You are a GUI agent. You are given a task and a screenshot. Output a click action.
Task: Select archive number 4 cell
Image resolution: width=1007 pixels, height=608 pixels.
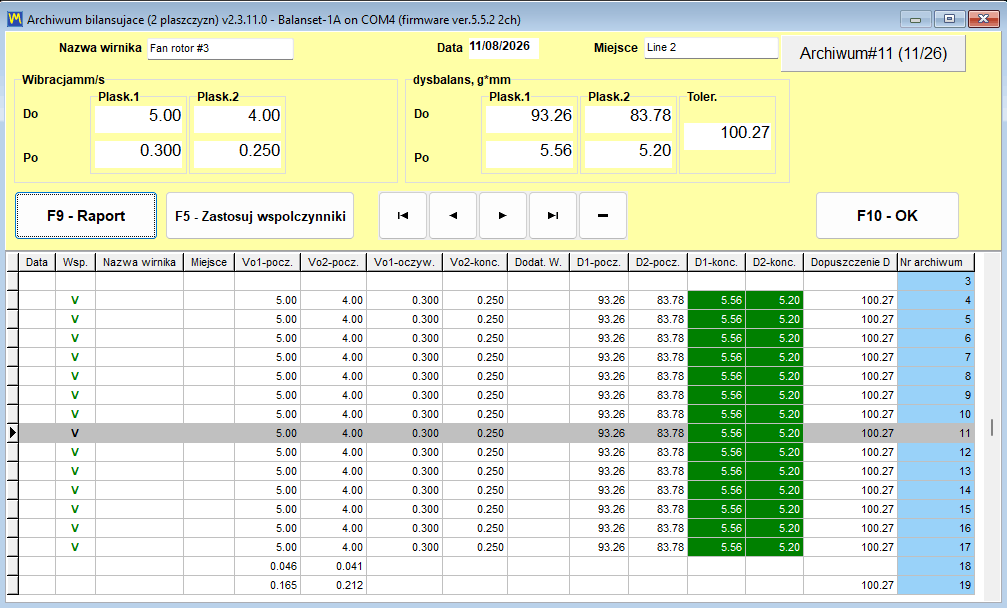pyautogui.click(x=936, y=300)
